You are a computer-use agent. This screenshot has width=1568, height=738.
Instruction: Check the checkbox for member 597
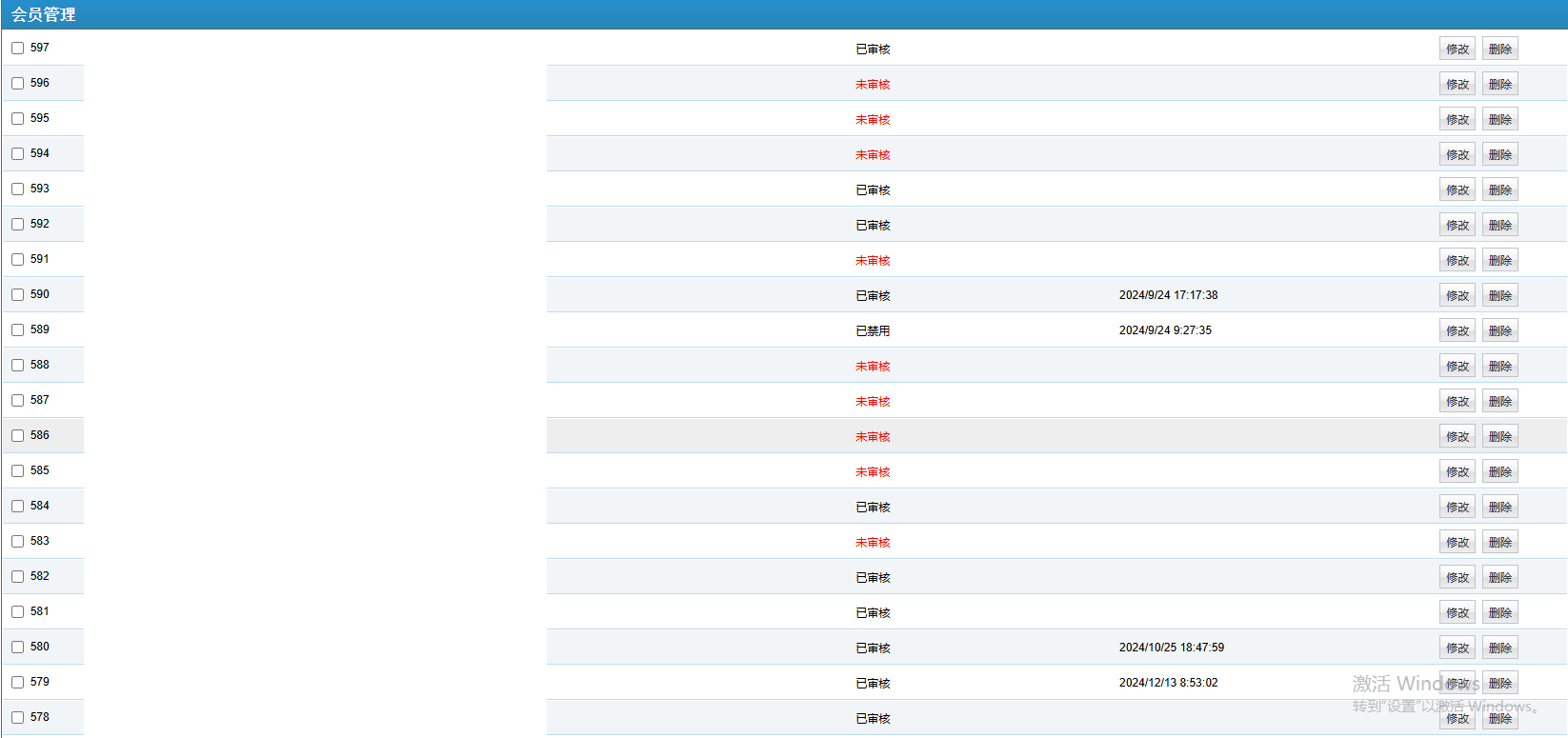tap(17, 48)
